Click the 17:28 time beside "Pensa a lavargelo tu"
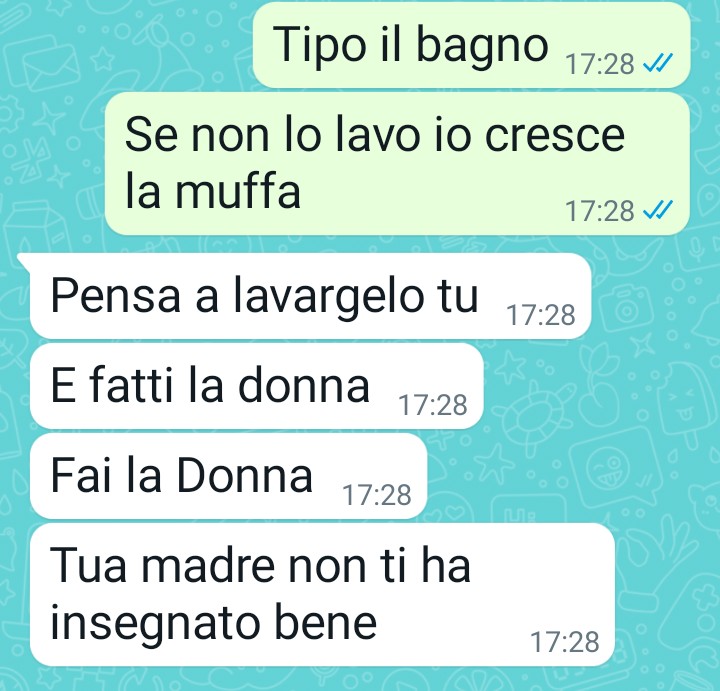This screenshot has width=720, height=691. (541, 315)
